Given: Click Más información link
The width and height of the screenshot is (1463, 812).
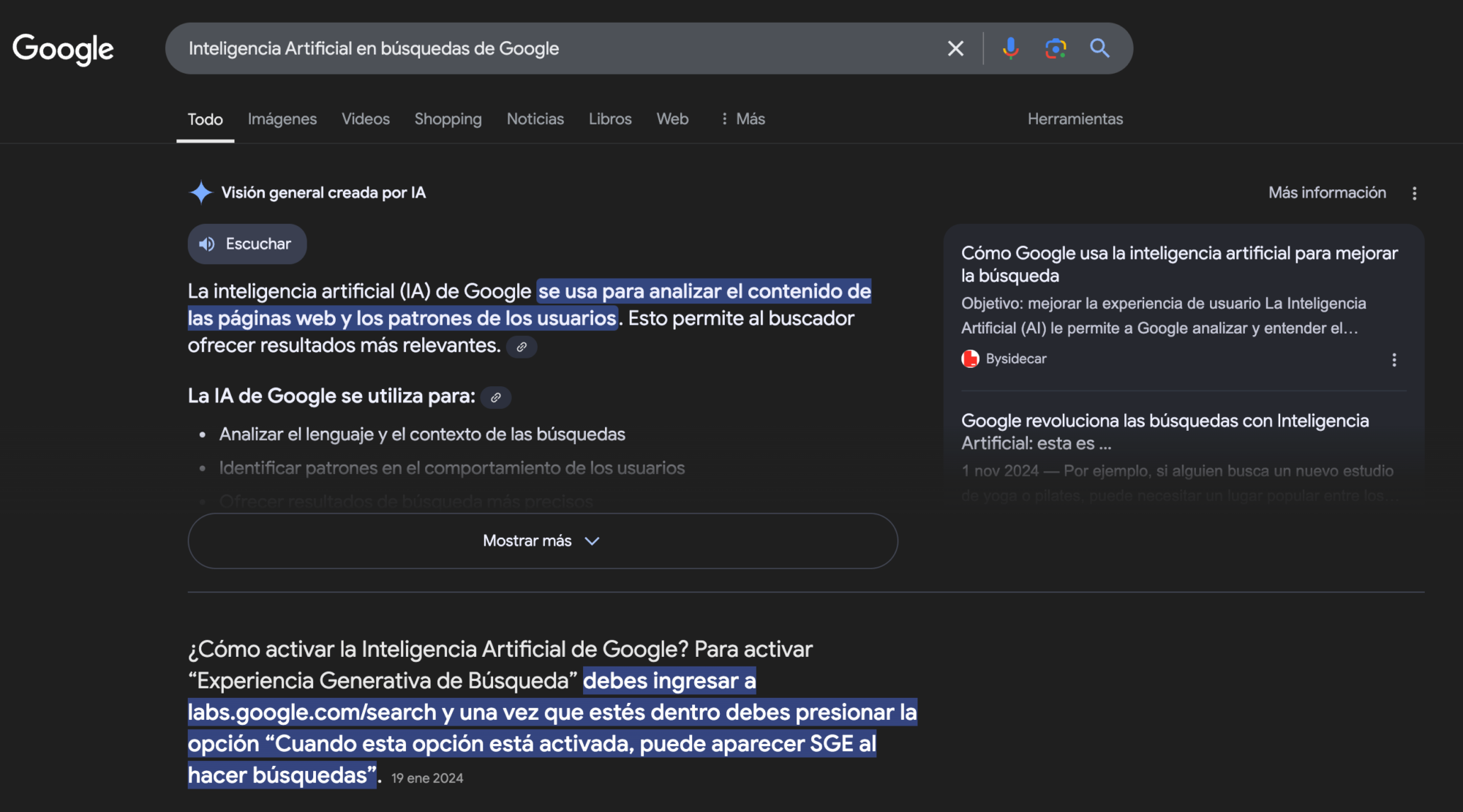Looking at the screenshot, I should [x=1327, y=192].
